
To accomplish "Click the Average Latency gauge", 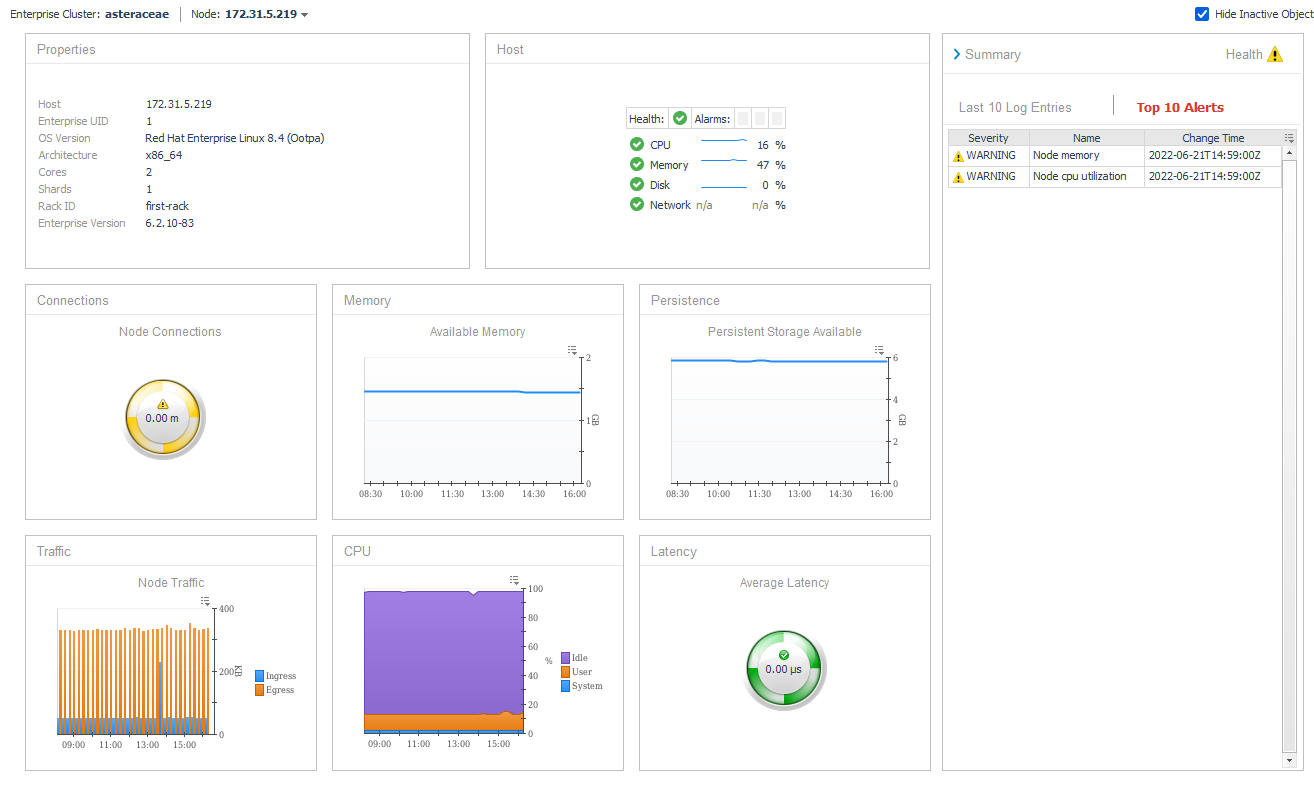I will click(785, 669).
